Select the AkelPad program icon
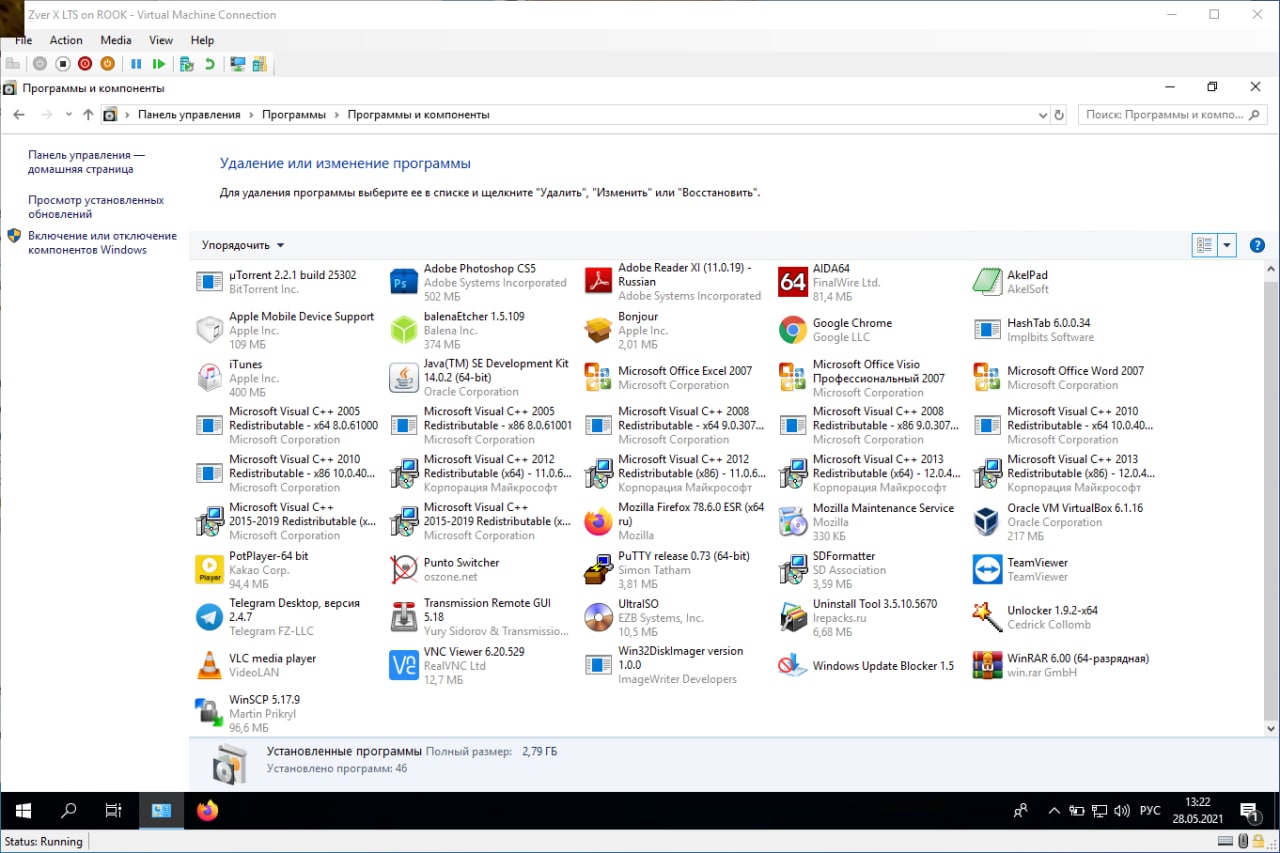1280x853 pixels. [987, 282]
